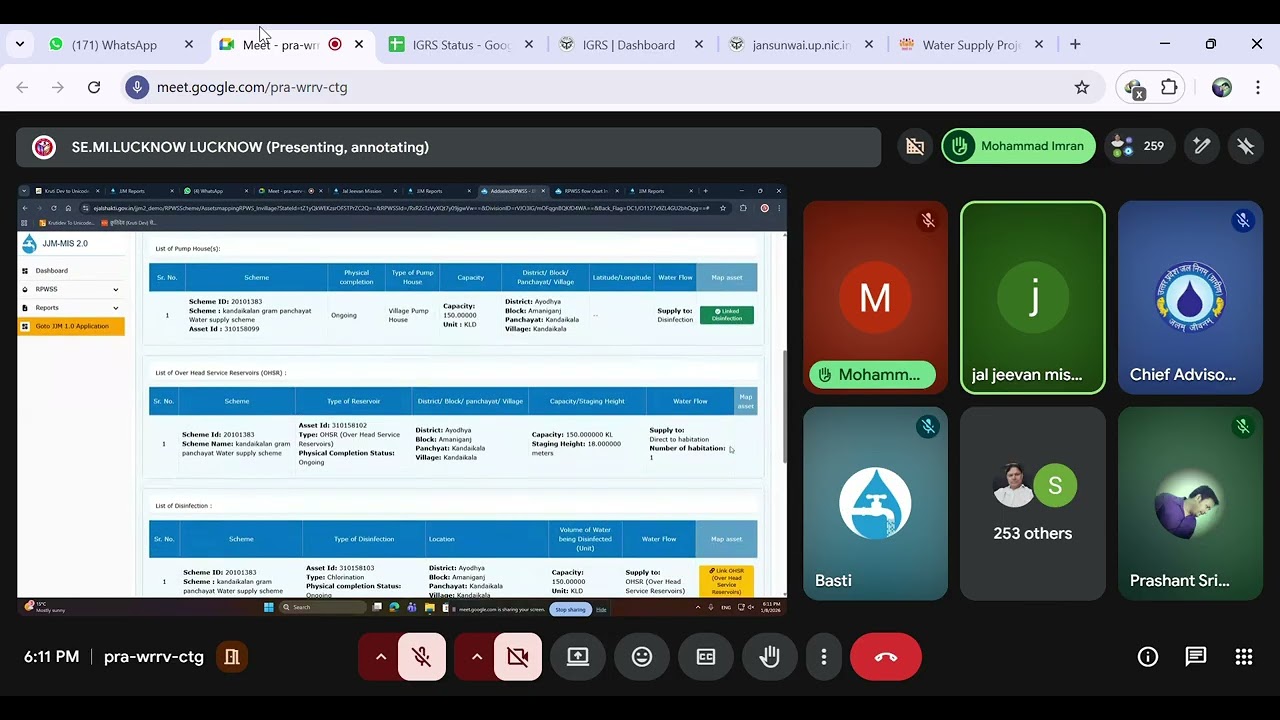1280x720 pixels.
Task: Click the present screen button
Action: 578,657
